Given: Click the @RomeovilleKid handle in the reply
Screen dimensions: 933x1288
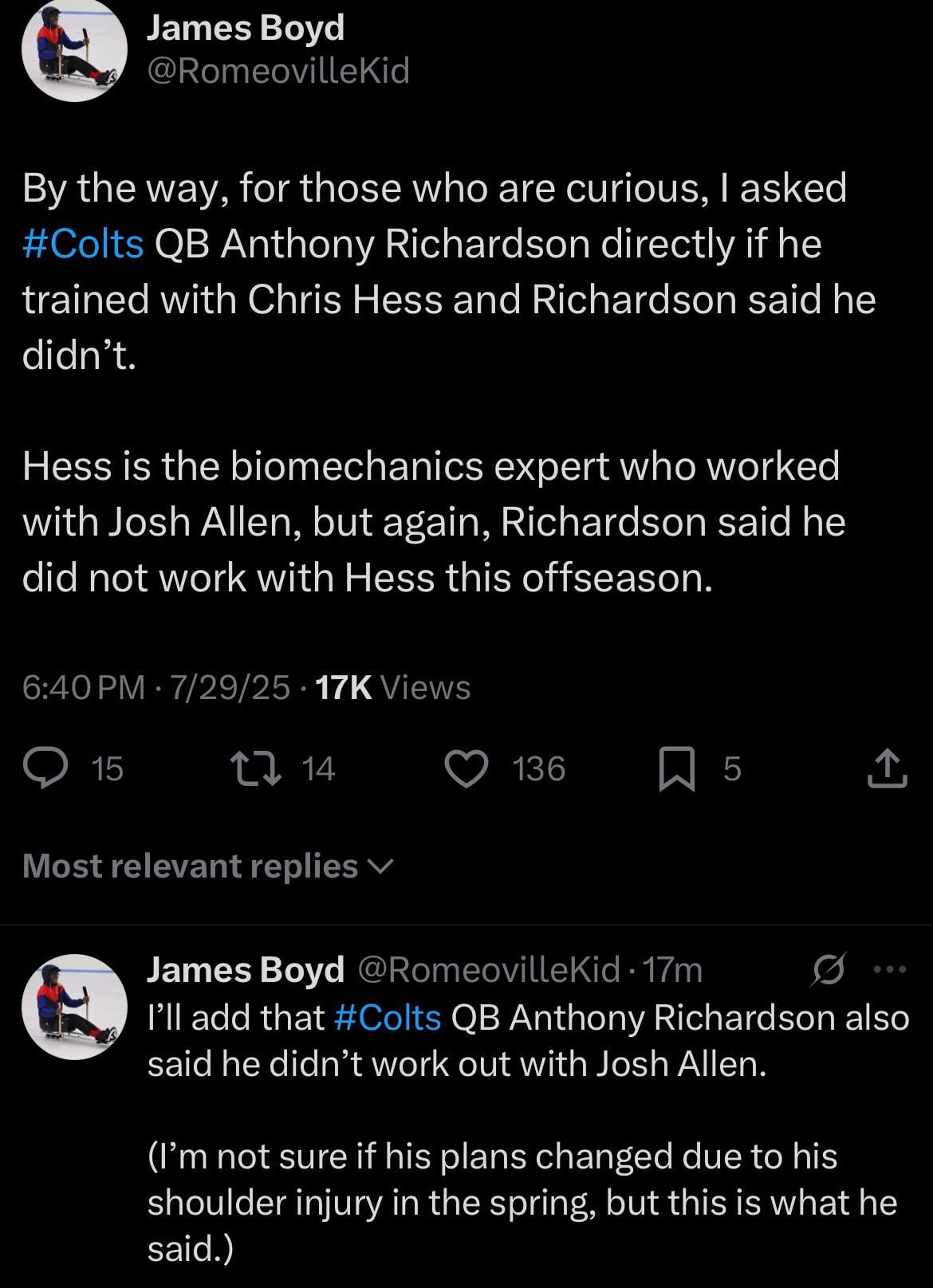Looking at the screenshot, I should pyautogui.click(x=489, y=970).
